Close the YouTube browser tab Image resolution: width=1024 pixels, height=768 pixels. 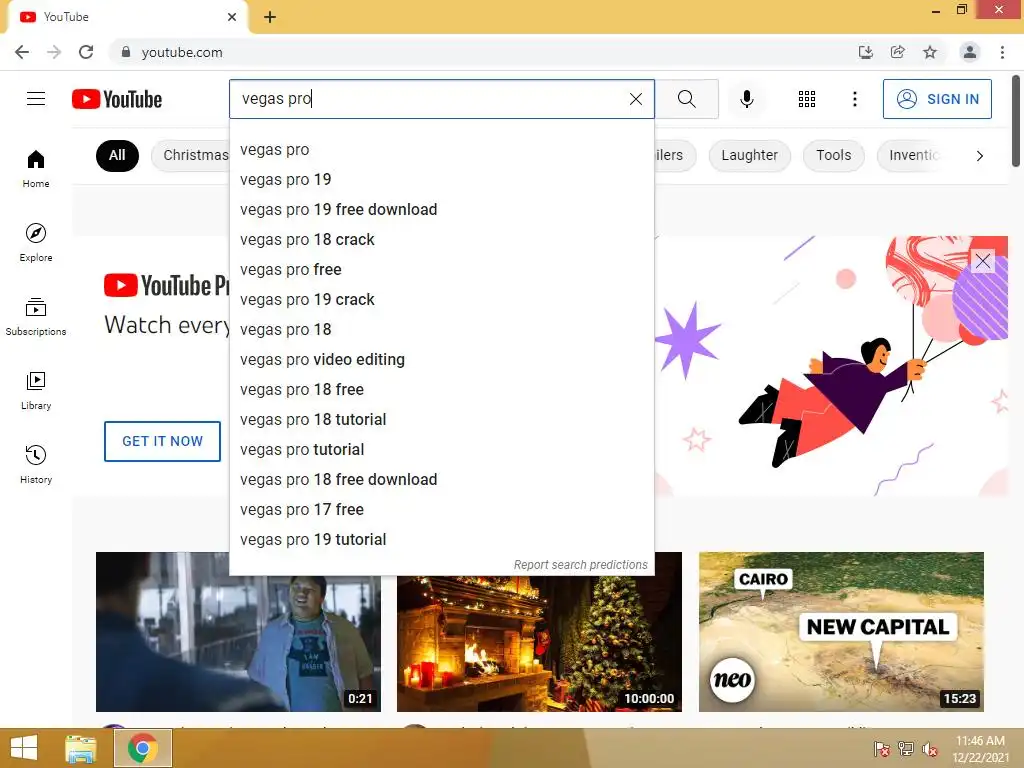(232, 17)
